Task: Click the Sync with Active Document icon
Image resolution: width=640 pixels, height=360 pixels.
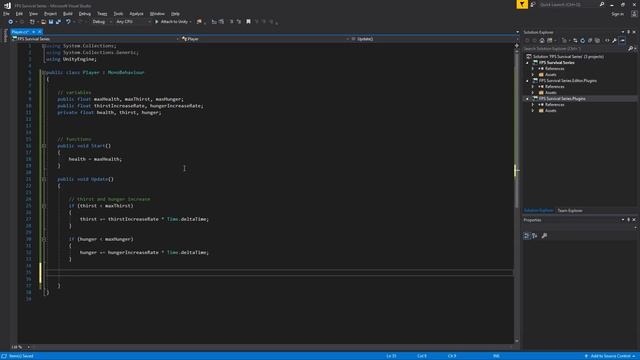Action: coord(575,40)
